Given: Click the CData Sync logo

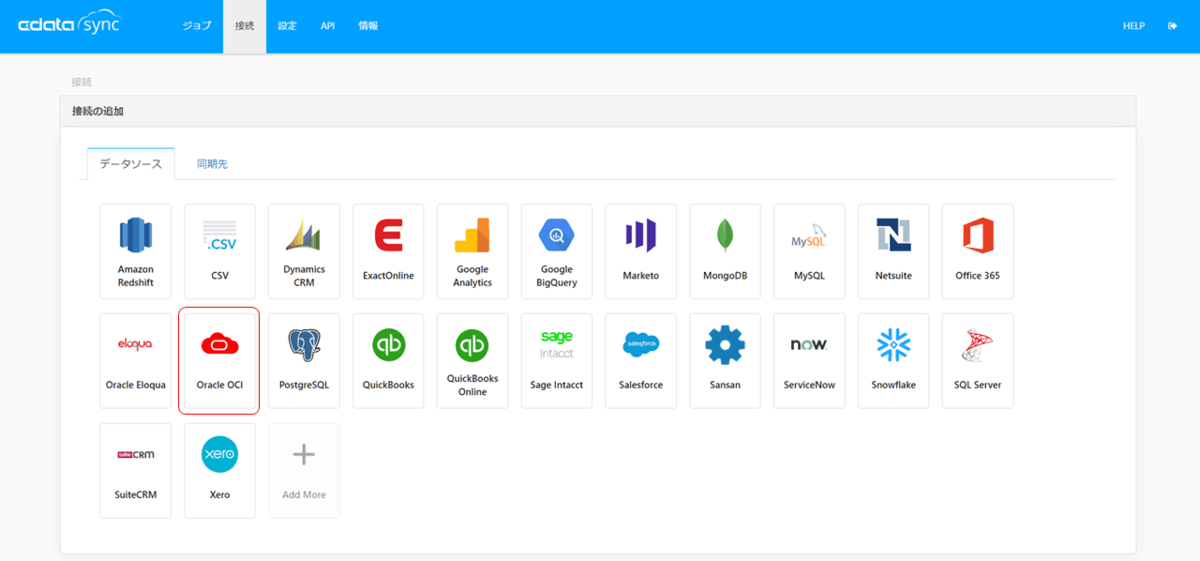Looking at the screenshot, I should [x=68, y=26].
